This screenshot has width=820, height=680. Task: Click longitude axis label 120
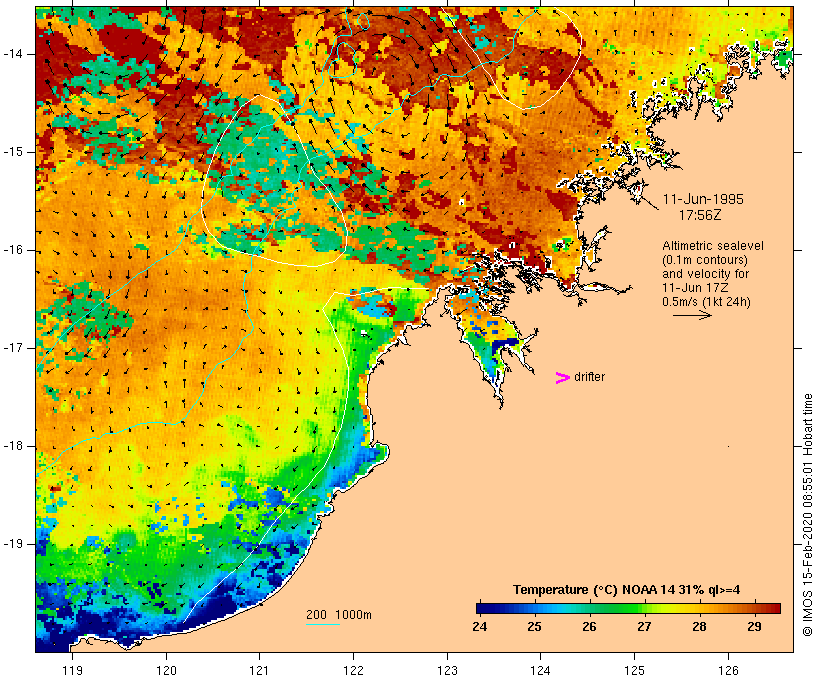pyautogui.click(x=166, y=670)
